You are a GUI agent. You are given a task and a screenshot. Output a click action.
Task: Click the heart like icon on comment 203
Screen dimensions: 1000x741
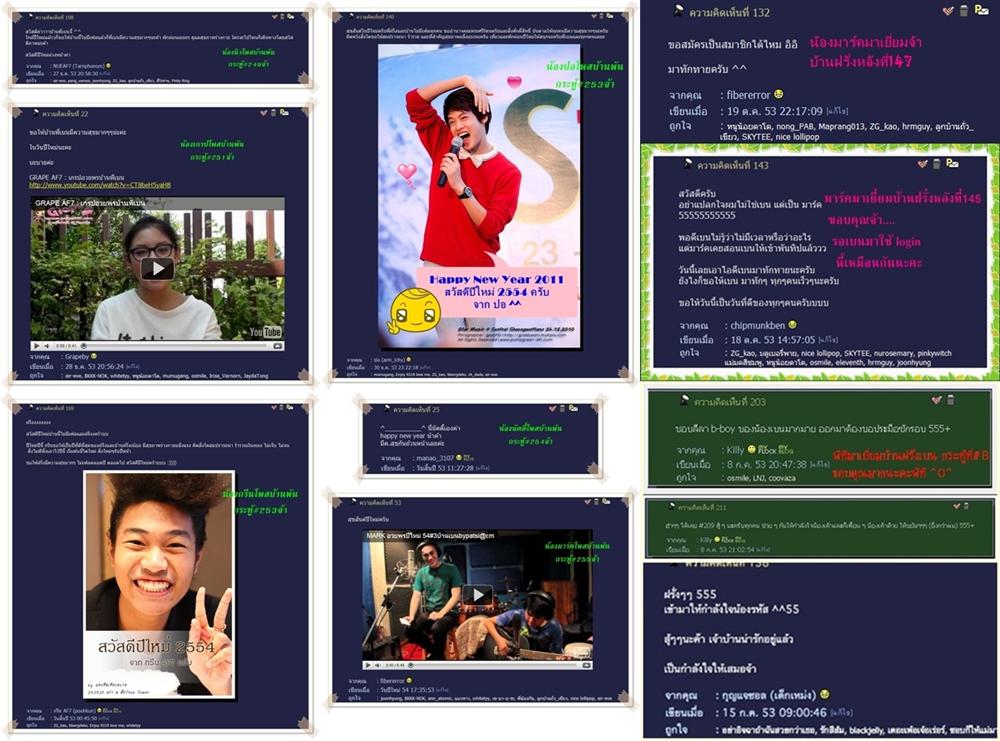point(936,400)
